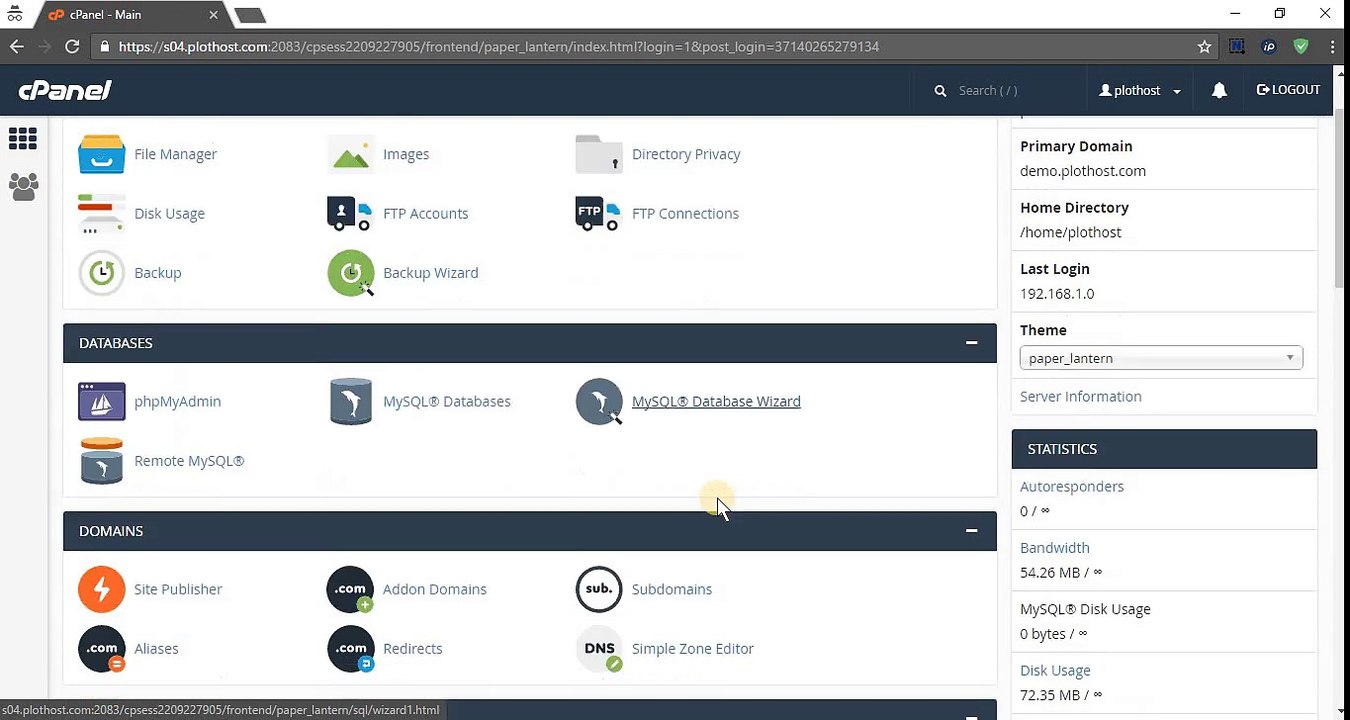The width and height of the screenshot is (1350, 720).
Task: Open the Addon Domains icon
Action: tap(350, 589)
